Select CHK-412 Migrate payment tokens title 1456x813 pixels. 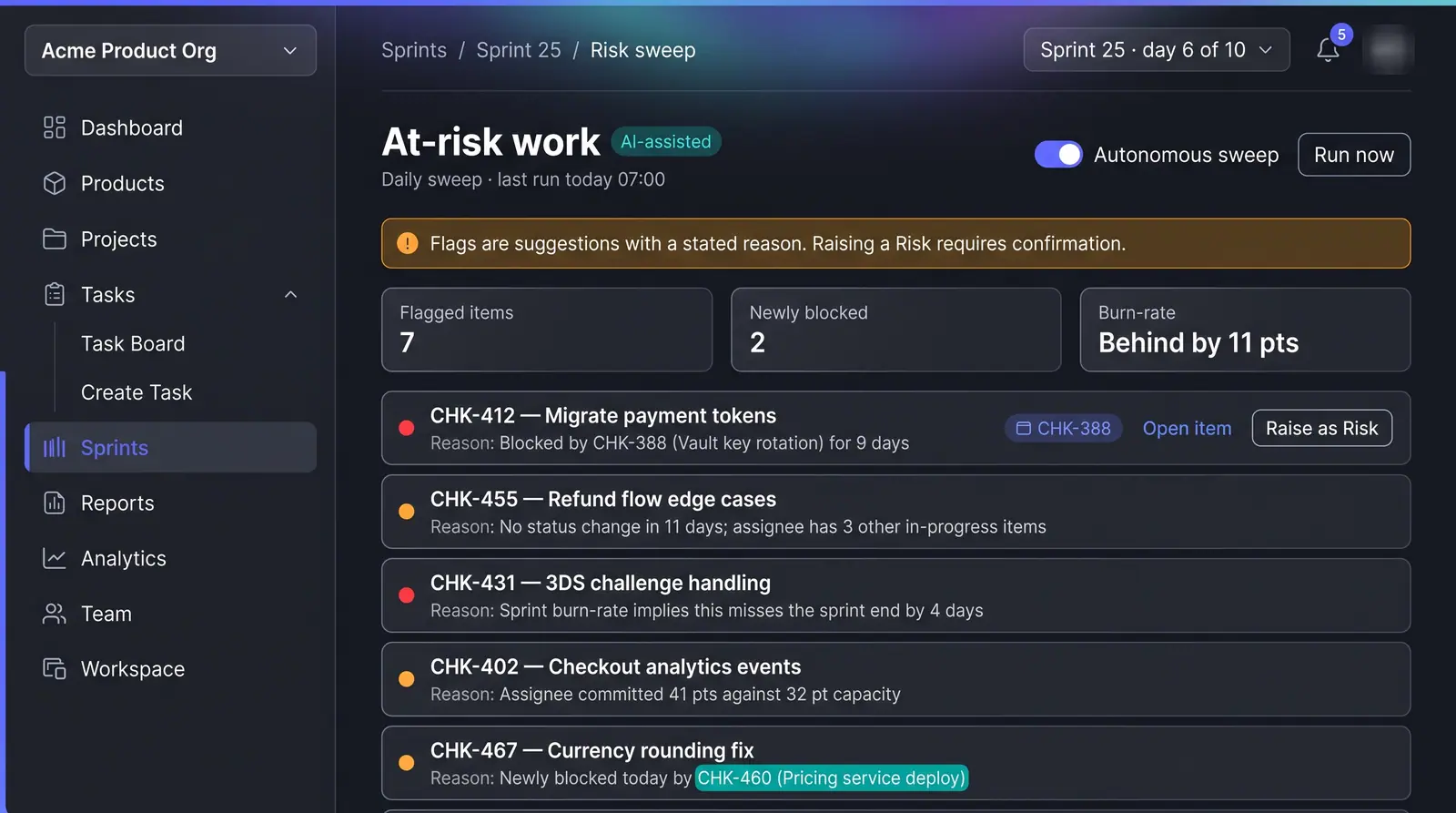603,415
